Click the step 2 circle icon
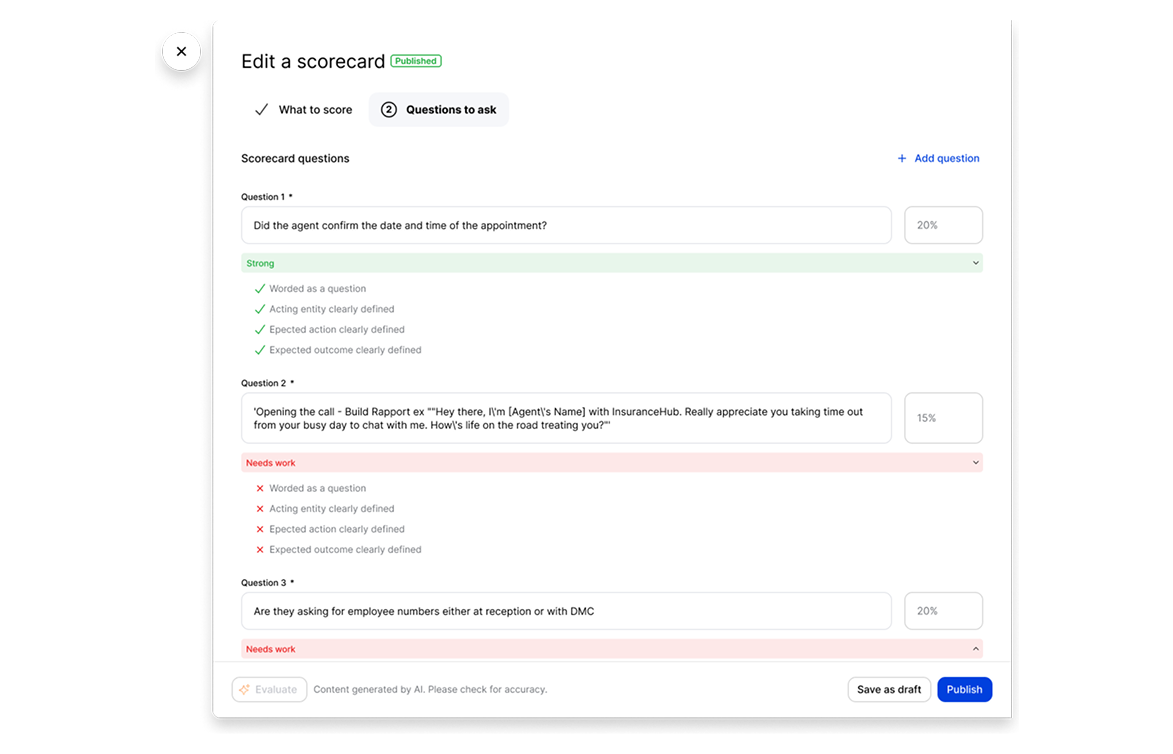This screenshot has height=754, width=1173. coord(389,110)
